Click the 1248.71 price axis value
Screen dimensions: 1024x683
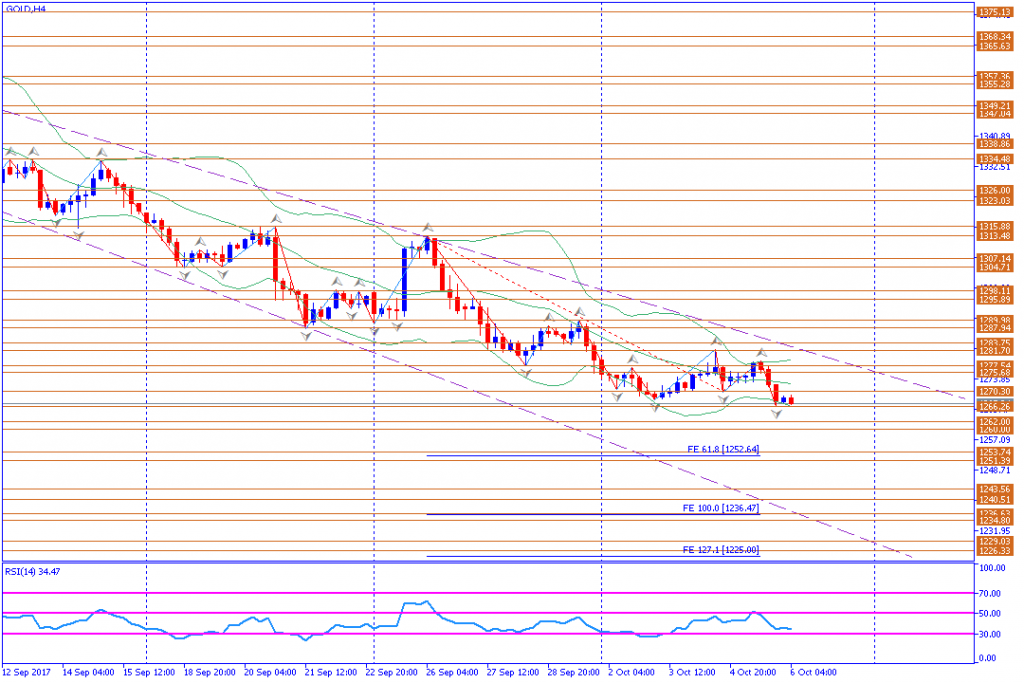tap(995, 470)
